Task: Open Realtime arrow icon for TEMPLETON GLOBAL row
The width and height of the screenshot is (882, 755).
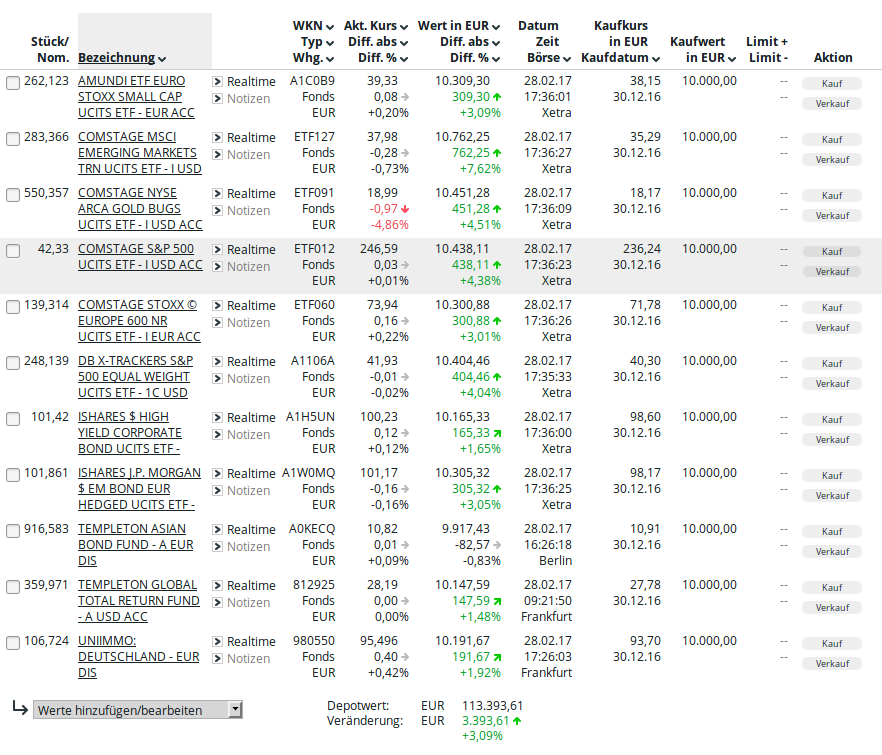Action: coord(217,586)
